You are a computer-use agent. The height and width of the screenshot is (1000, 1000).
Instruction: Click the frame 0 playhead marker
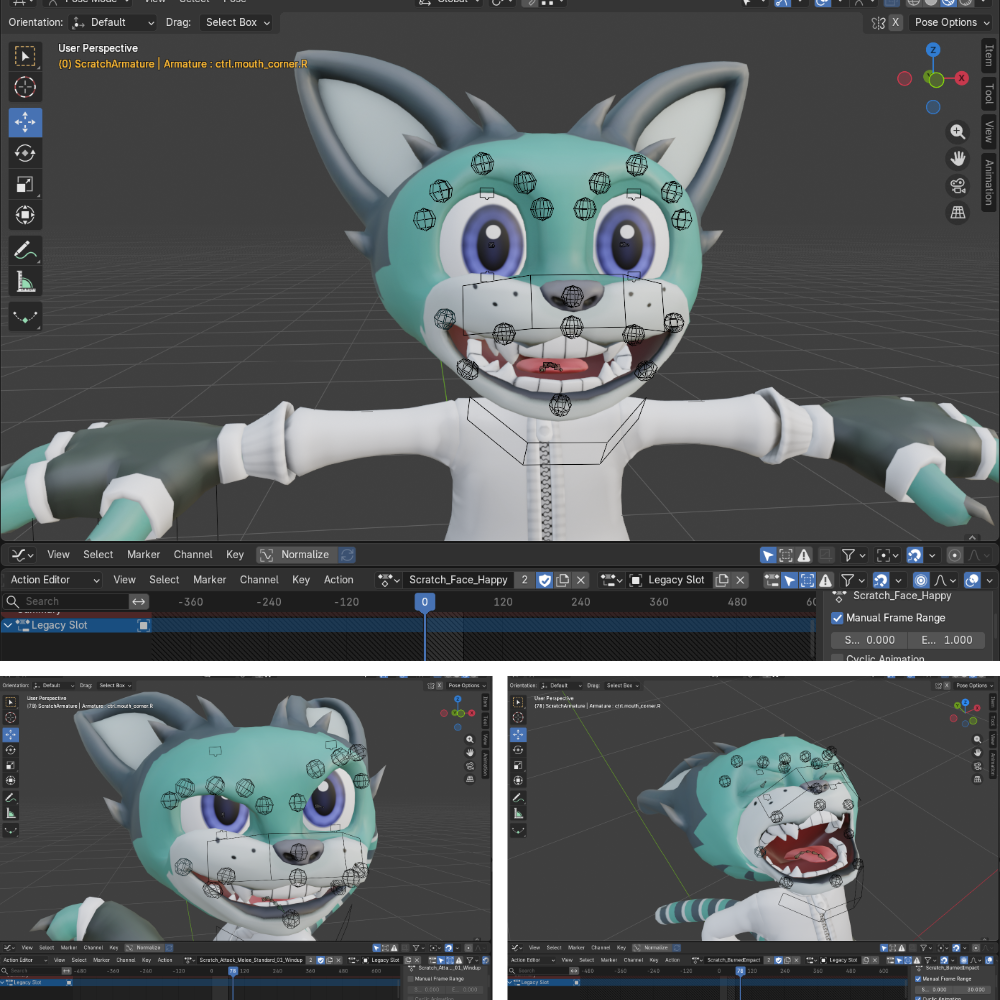(x=425, y=602)
